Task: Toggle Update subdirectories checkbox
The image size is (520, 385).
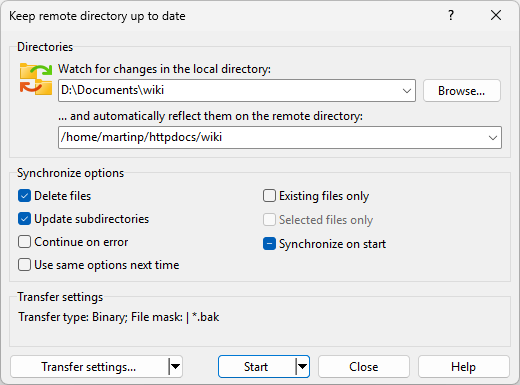Action: (x=24, y=219)
